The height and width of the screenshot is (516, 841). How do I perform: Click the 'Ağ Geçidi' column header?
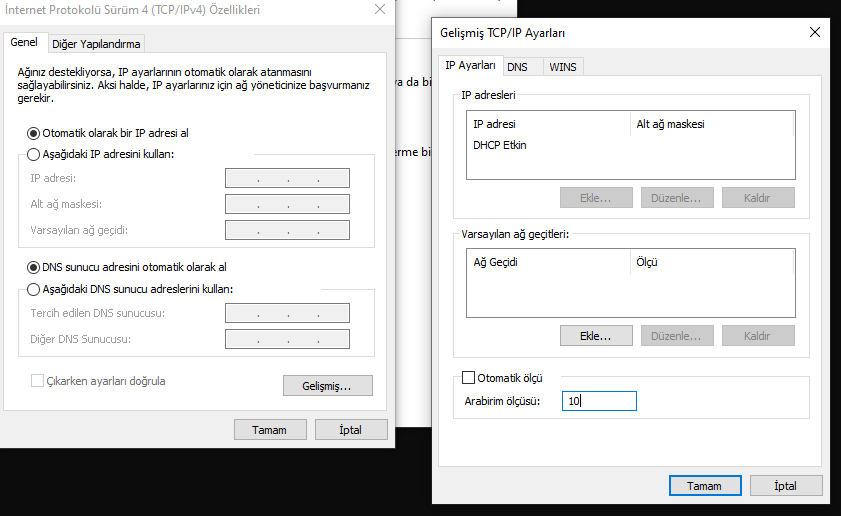click(549, 262)
